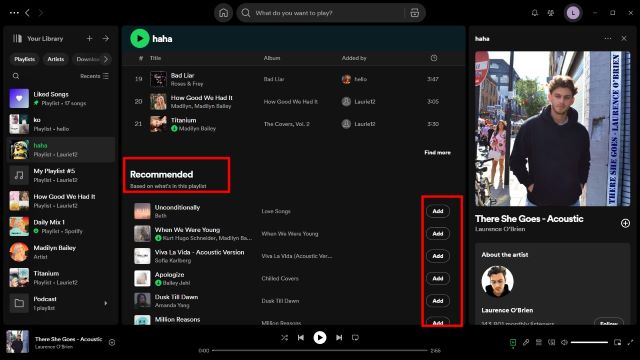The height and width of the screenshot is (360, 640).
Task: Go back with the left arrow
Action: [x=27, y=13]
